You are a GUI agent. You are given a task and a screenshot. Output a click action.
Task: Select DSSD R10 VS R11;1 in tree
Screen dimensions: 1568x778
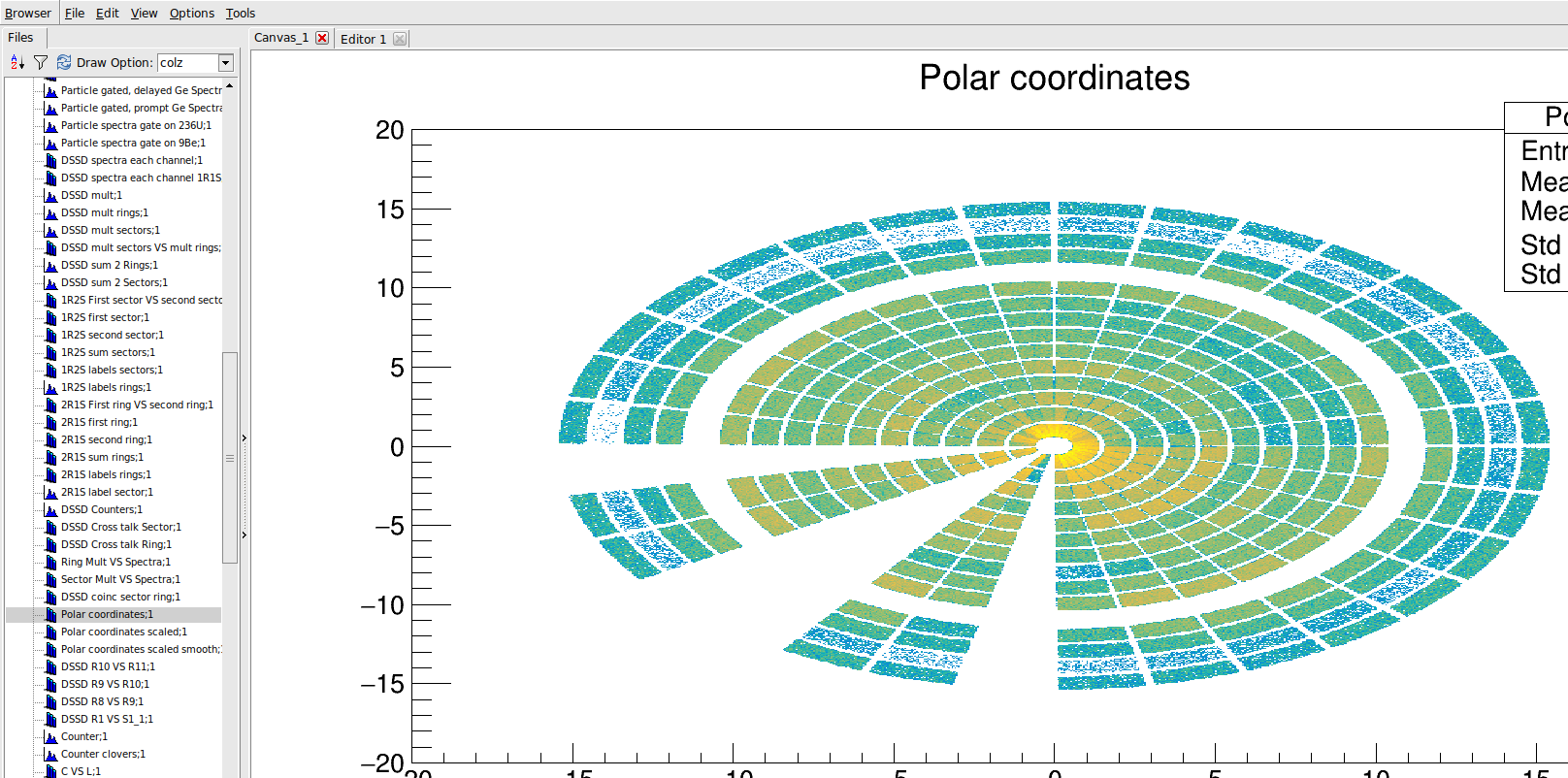pyautogui.click(x=108, y=666)
